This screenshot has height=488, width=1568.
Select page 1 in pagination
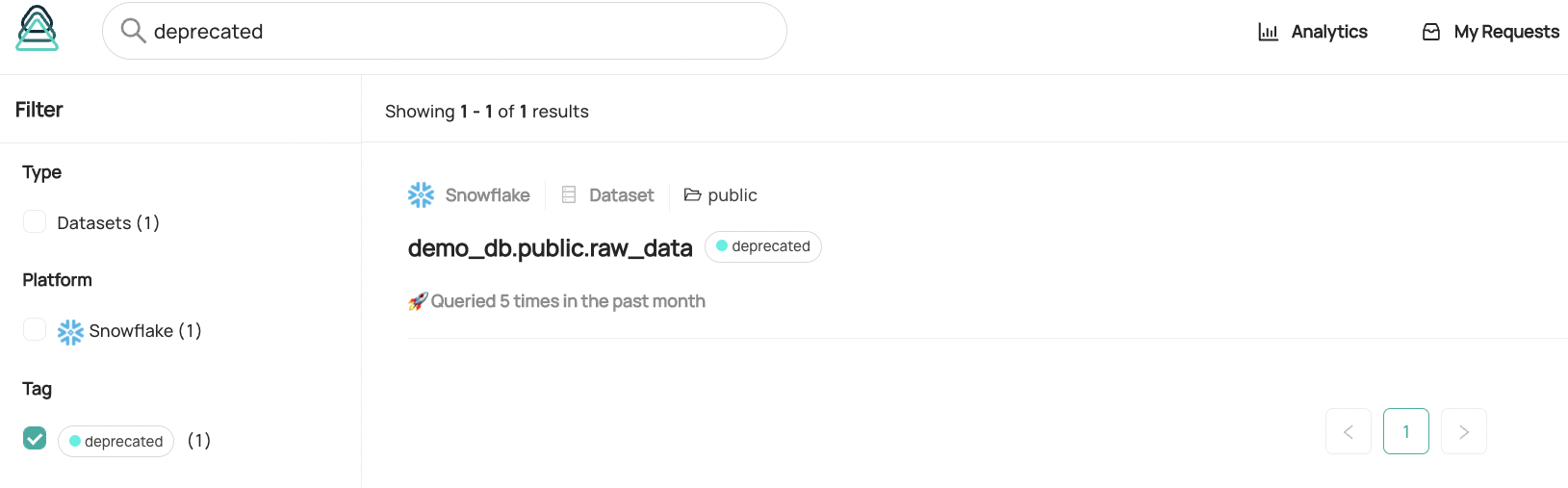[1406, 431]
